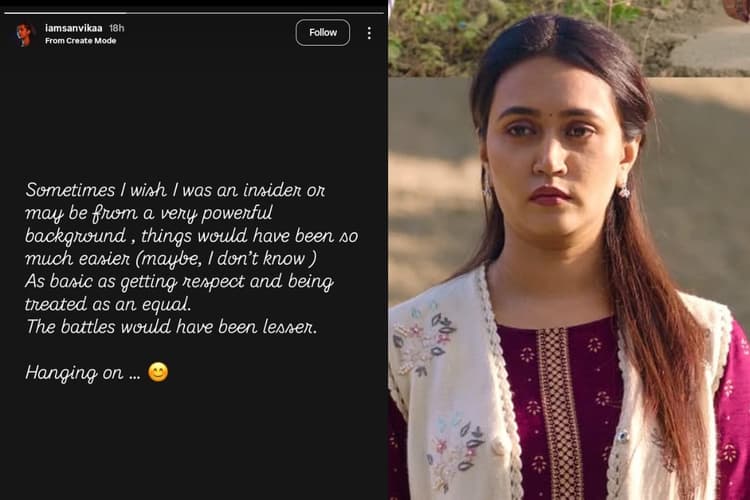Click the story progress bar at top
This screenshot has height=500, width=750.
tap(193, 12)
